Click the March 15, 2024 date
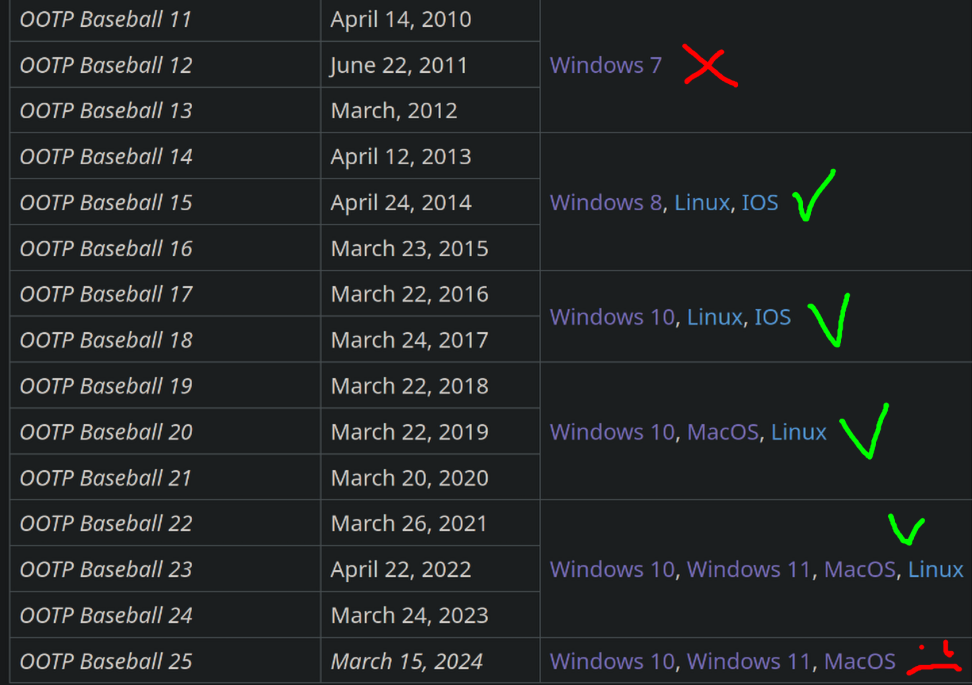 pyautogui.click(x=407, y=661)
